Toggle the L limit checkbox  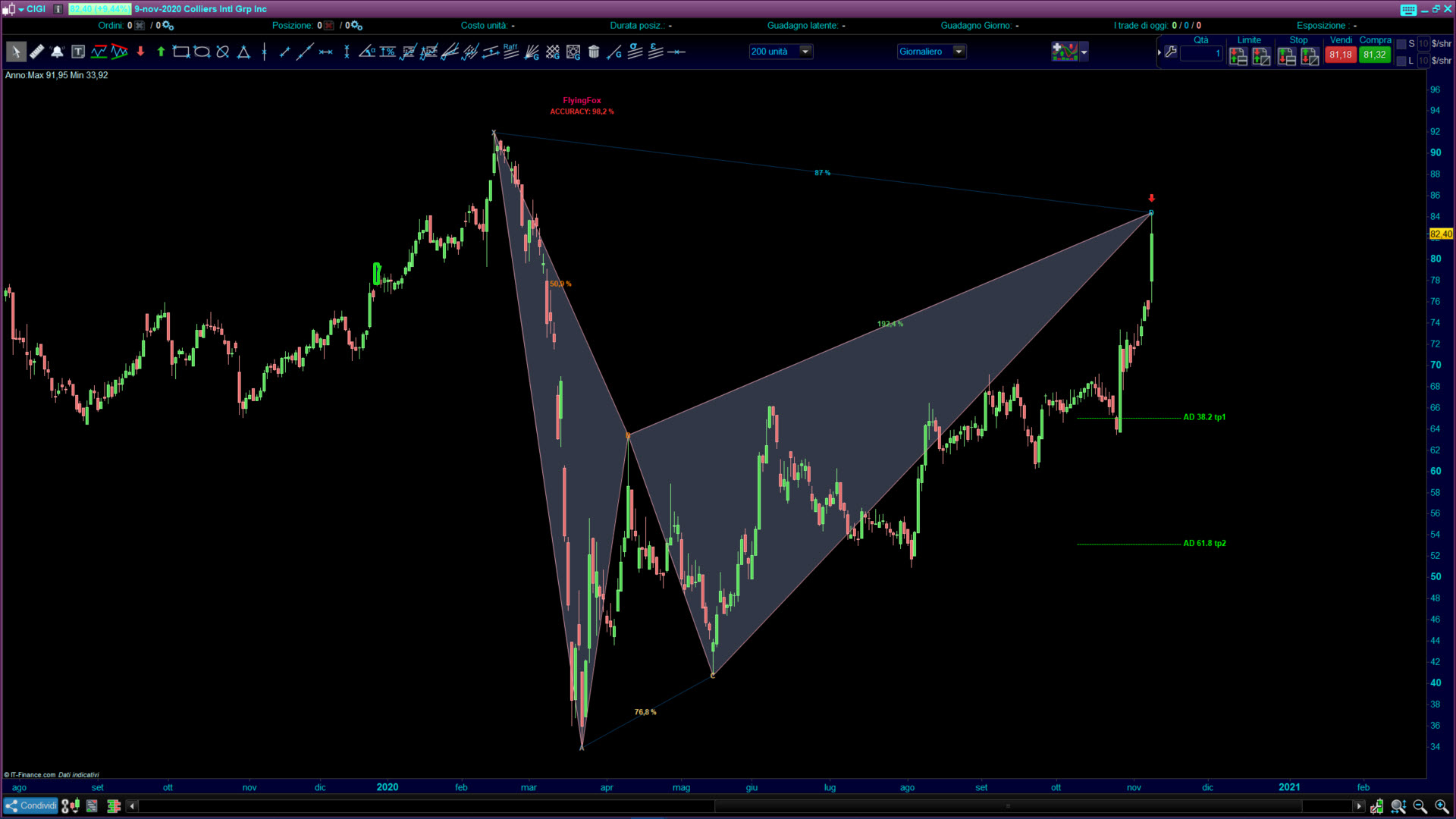tap(1401, 61)
